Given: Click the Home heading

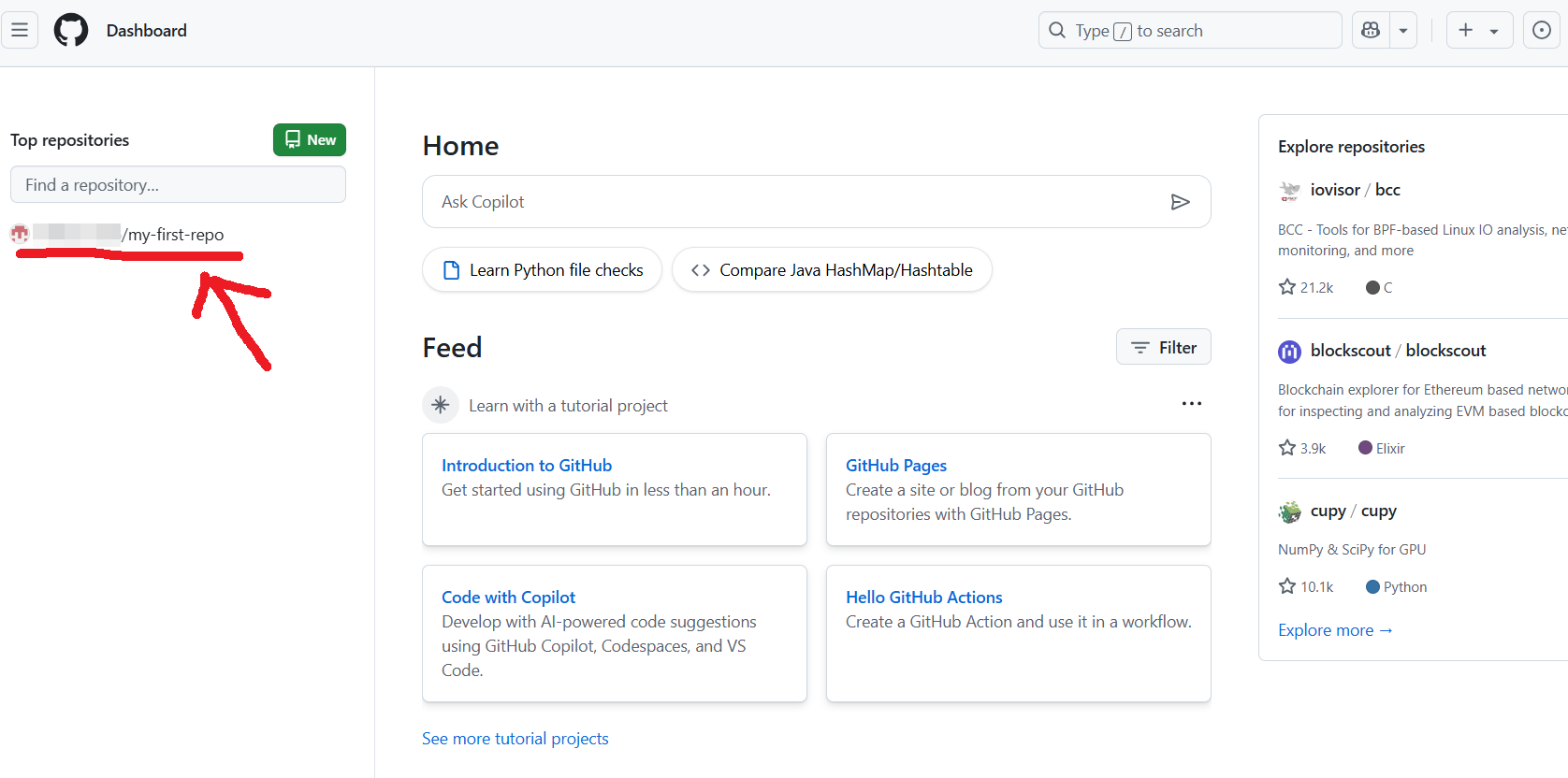Looking at the screenshot, I should (460, 146).
